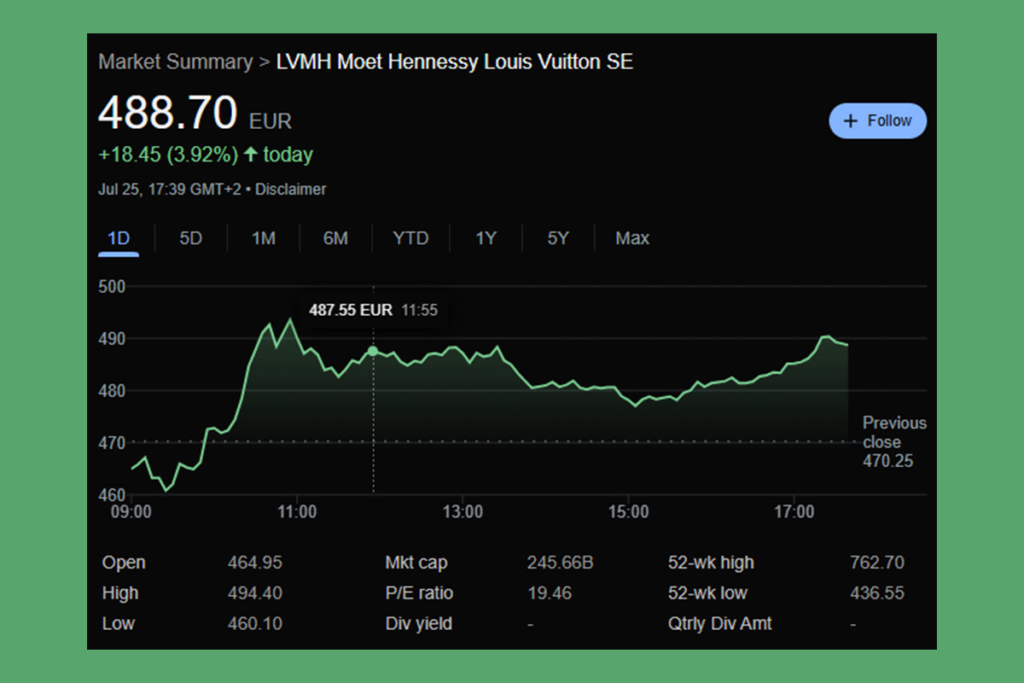Image resolution: width=1024 pixels, height=683 pixels.
Task: Show the 1Y price chart
Action: click(485, 238)
